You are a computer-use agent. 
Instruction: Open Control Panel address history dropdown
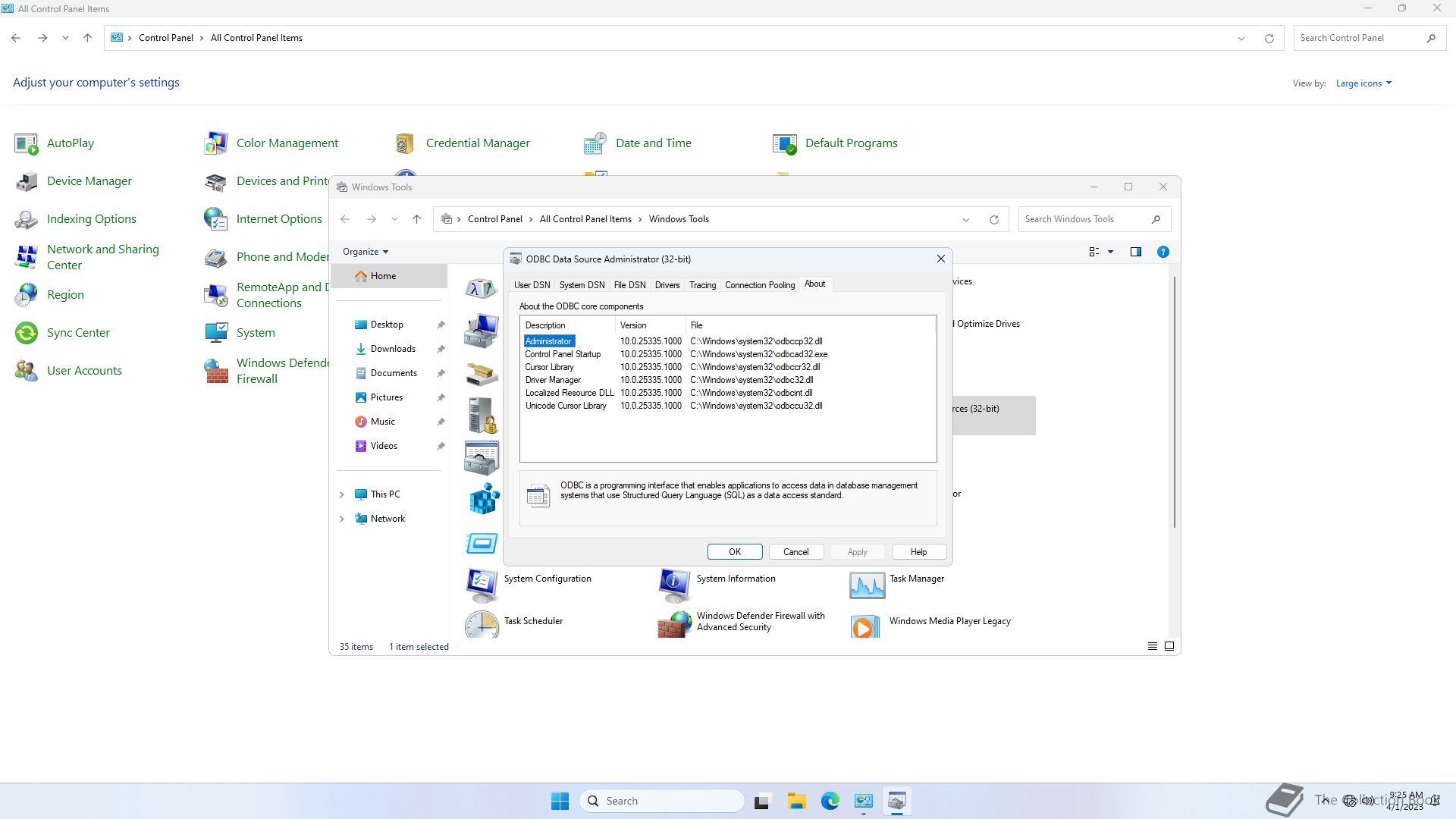coord(1241,39)
